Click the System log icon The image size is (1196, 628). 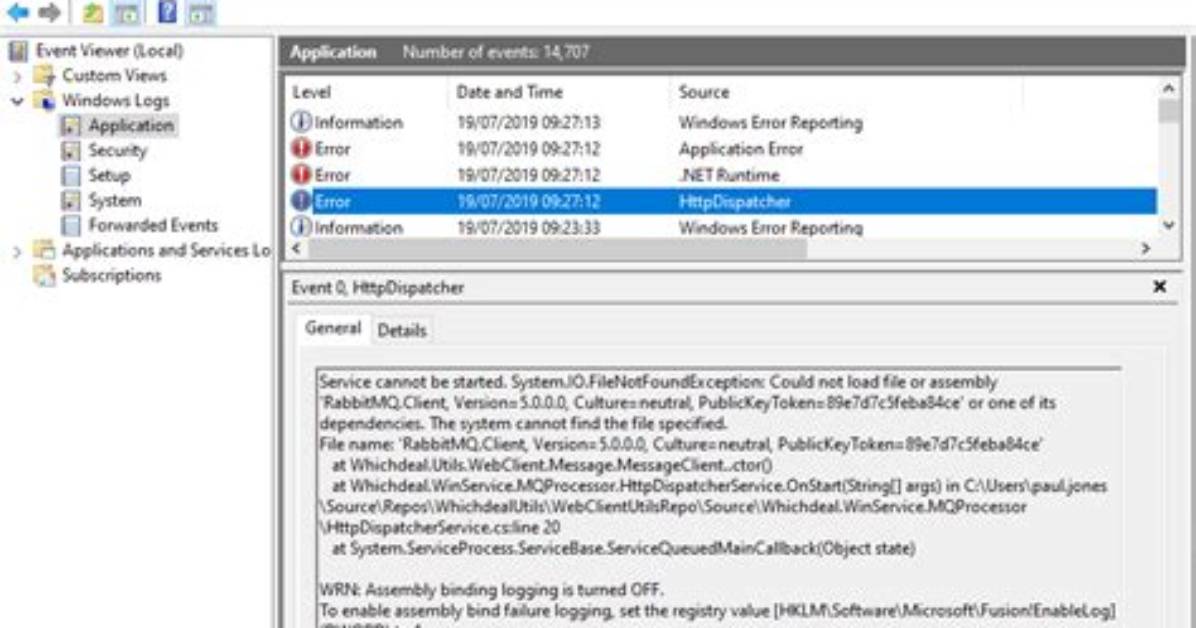tap(71, 201)
